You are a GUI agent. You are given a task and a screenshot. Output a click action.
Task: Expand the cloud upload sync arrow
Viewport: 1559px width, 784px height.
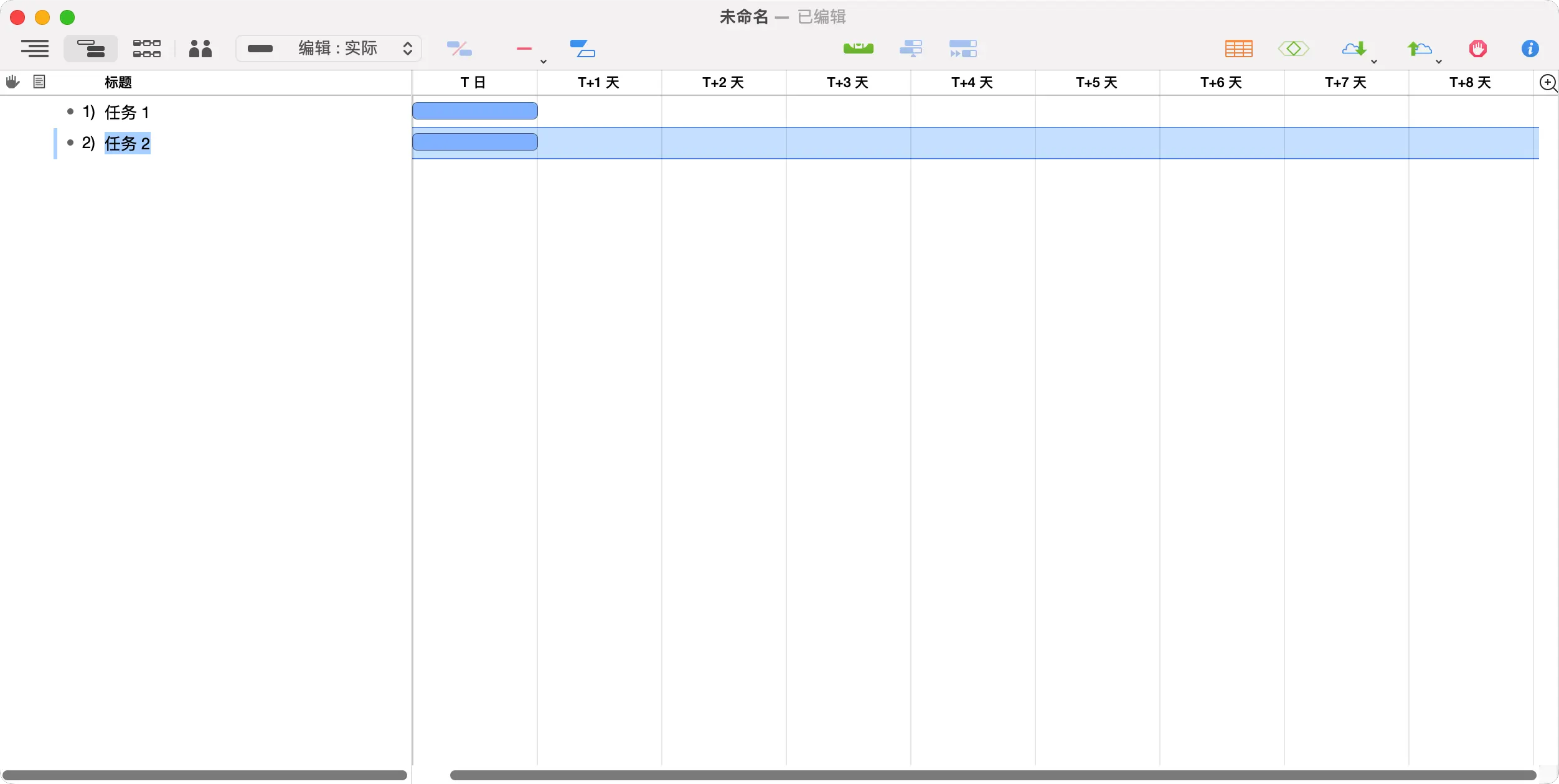click(x=1439, y=61)
